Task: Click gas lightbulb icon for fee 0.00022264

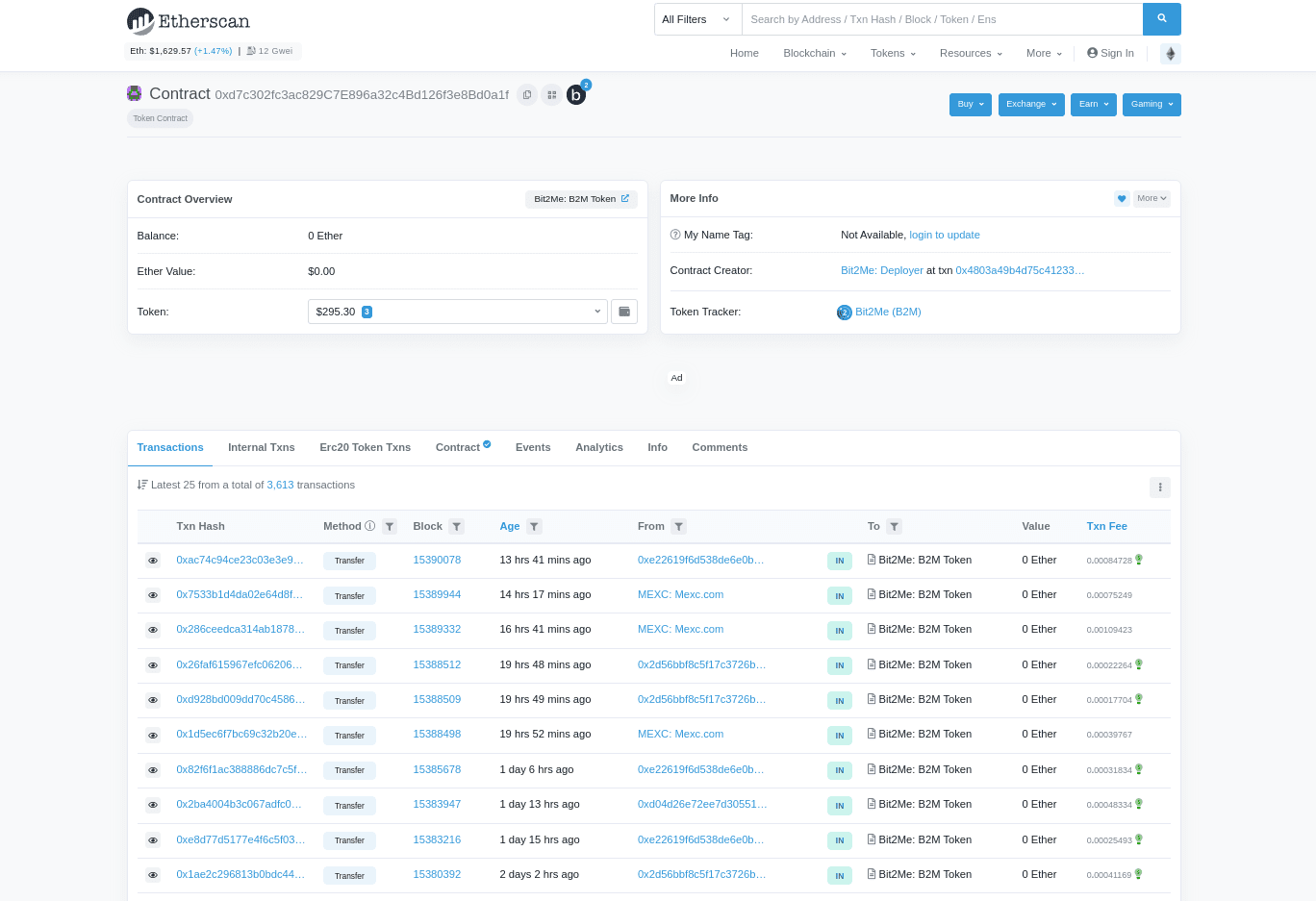Action: coord(1139,664)
